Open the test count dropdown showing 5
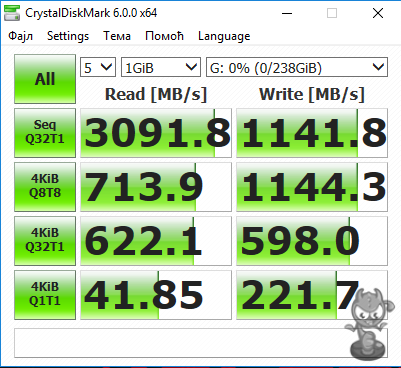The width and height of the screenshot is (401, 368). pos(98,67)
